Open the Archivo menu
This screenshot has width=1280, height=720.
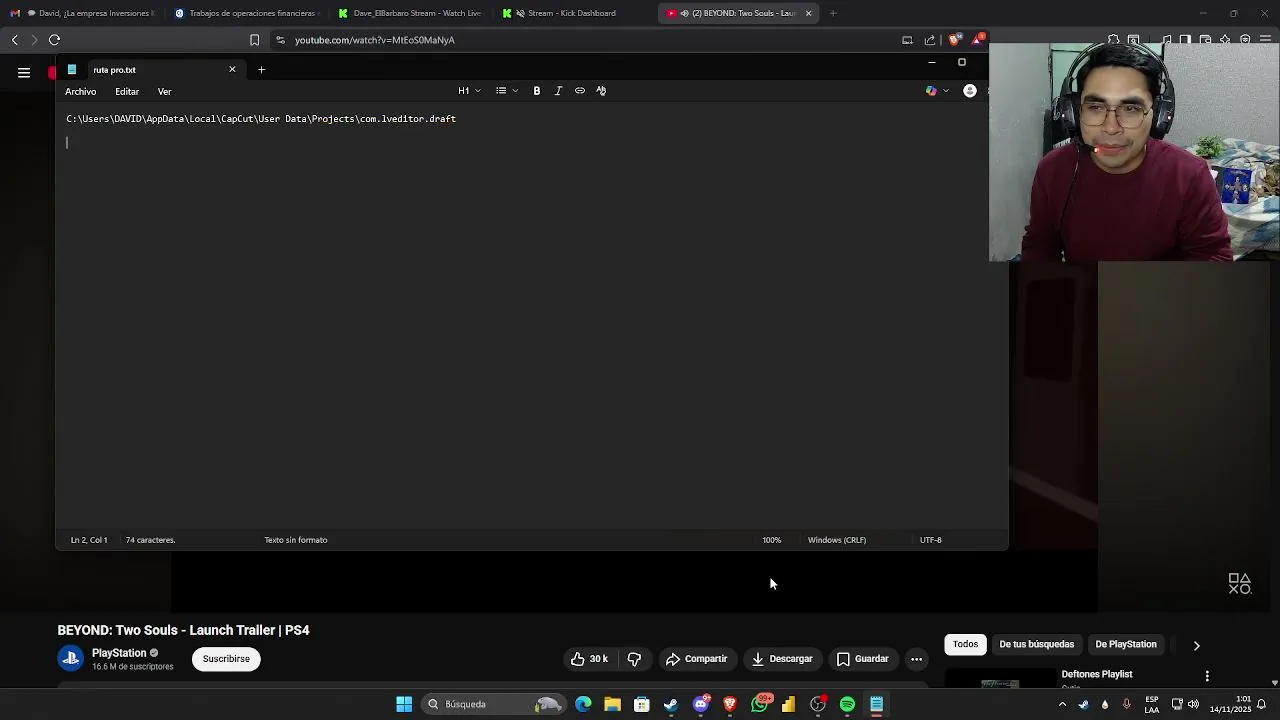pyautogui.click(x=81, y=92)
